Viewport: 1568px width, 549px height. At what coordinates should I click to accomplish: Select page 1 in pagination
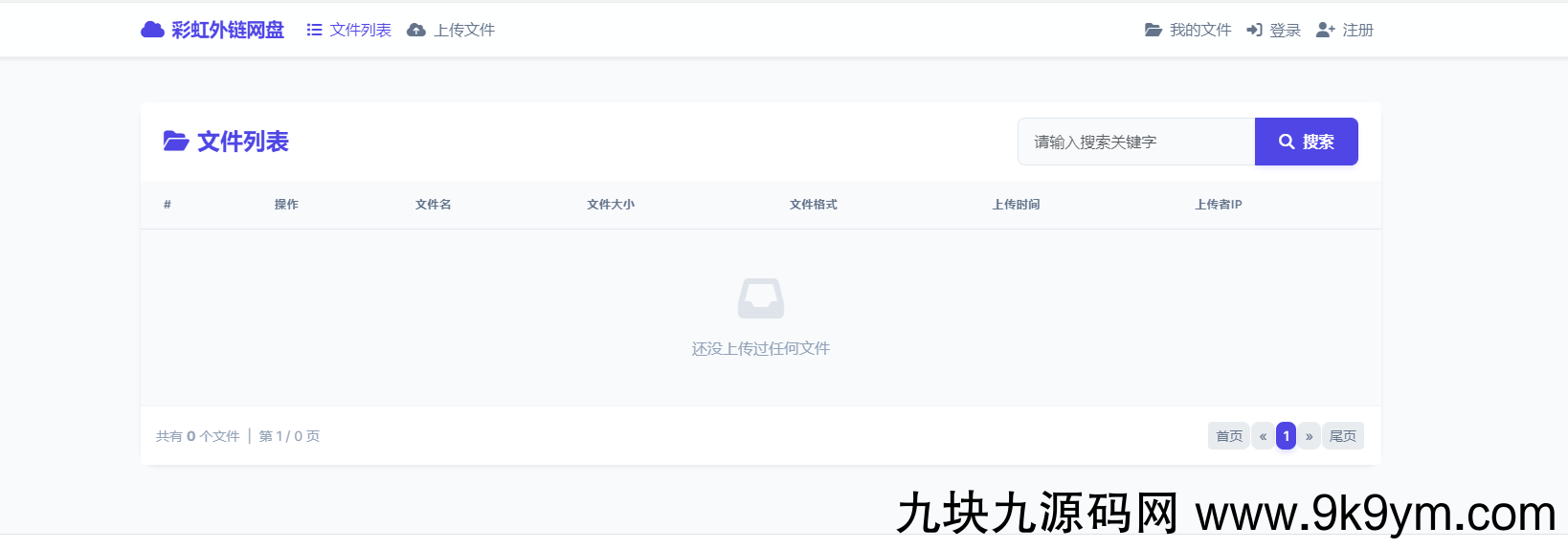tap(1286, 436)
